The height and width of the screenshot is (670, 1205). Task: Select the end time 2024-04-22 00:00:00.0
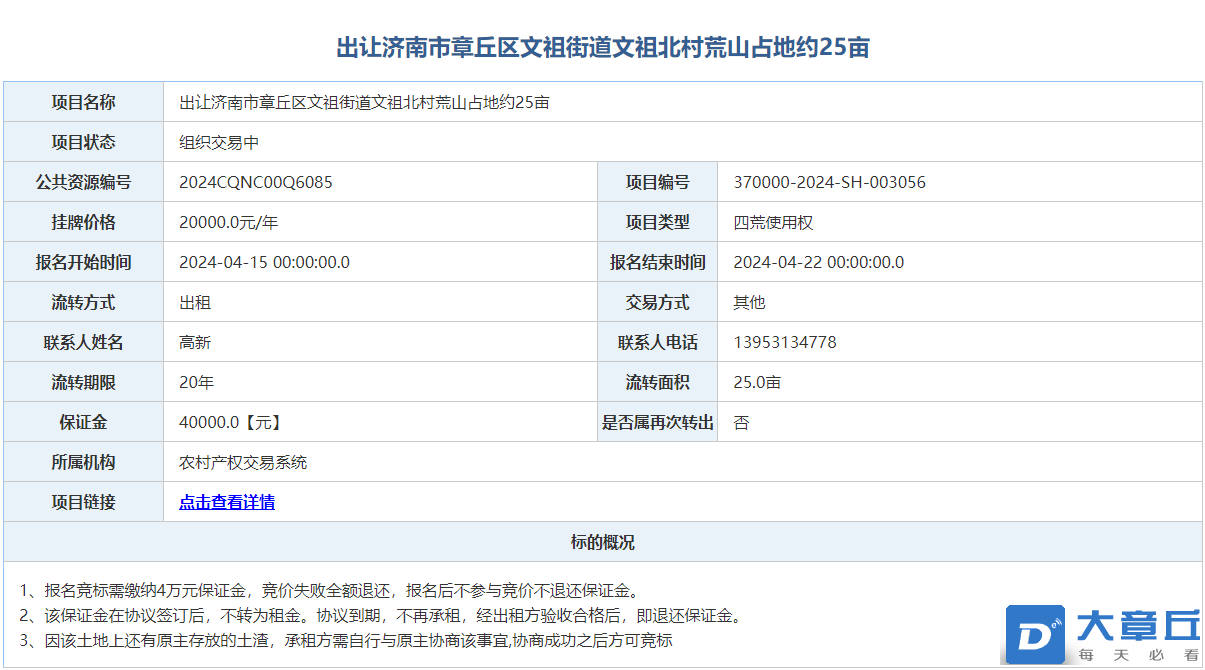pyautogui.click(x=819, y=262)
